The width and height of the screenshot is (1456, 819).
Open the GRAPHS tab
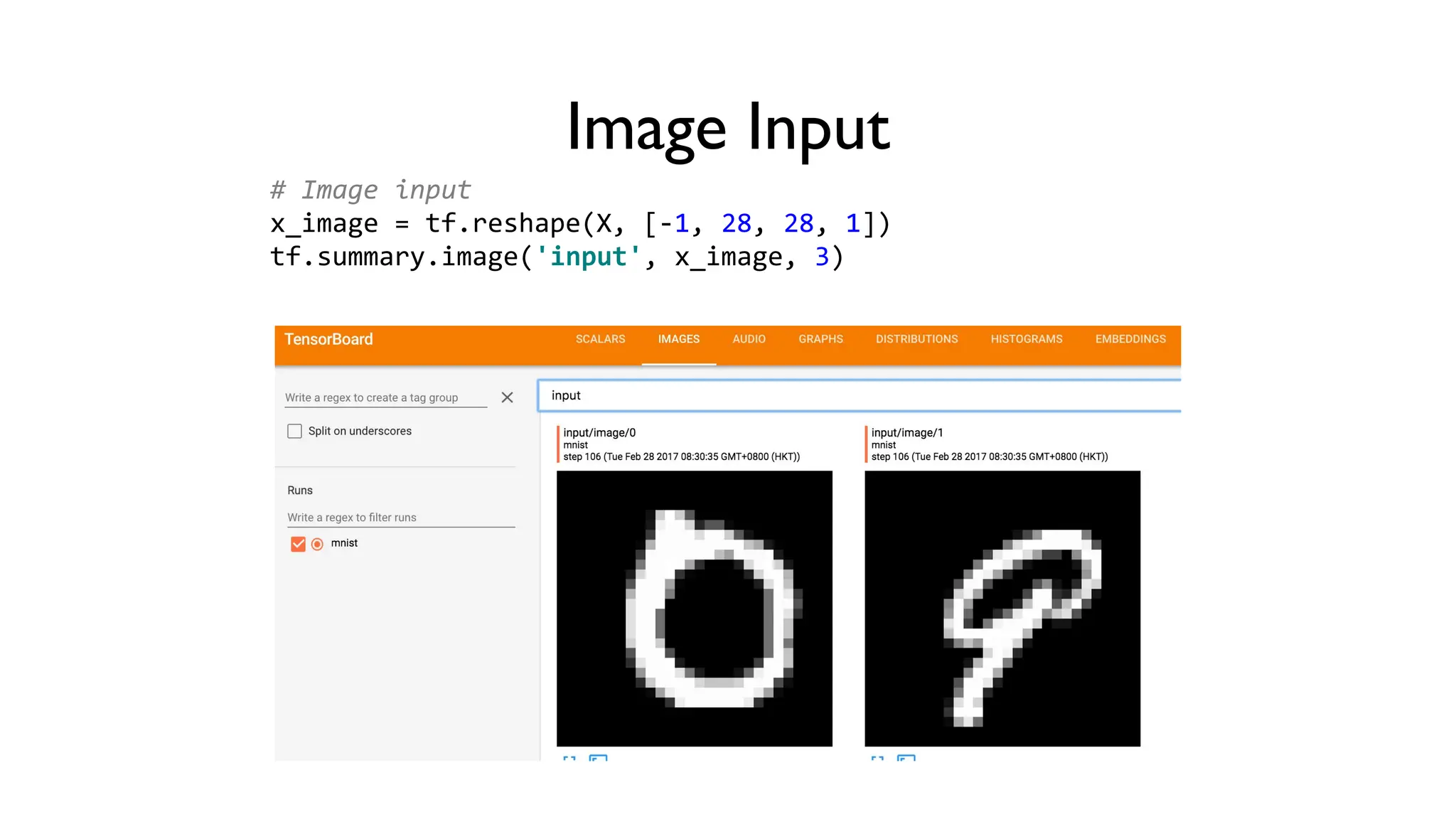tap(820, 339)
